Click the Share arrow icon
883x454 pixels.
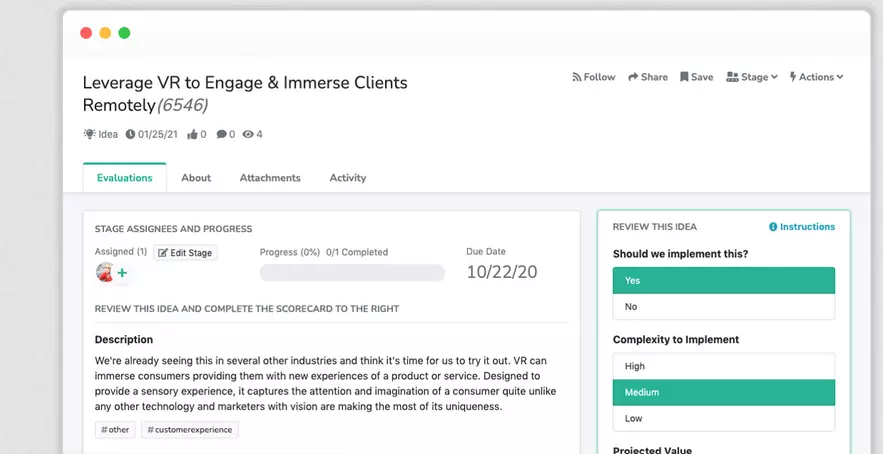point(634,77)
